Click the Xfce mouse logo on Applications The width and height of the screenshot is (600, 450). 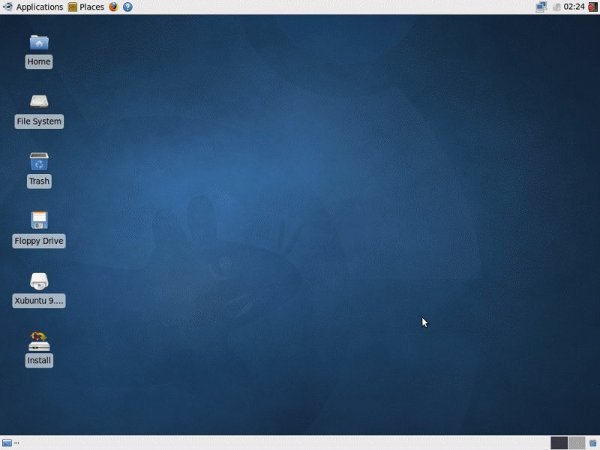click(x=7, y=7)
